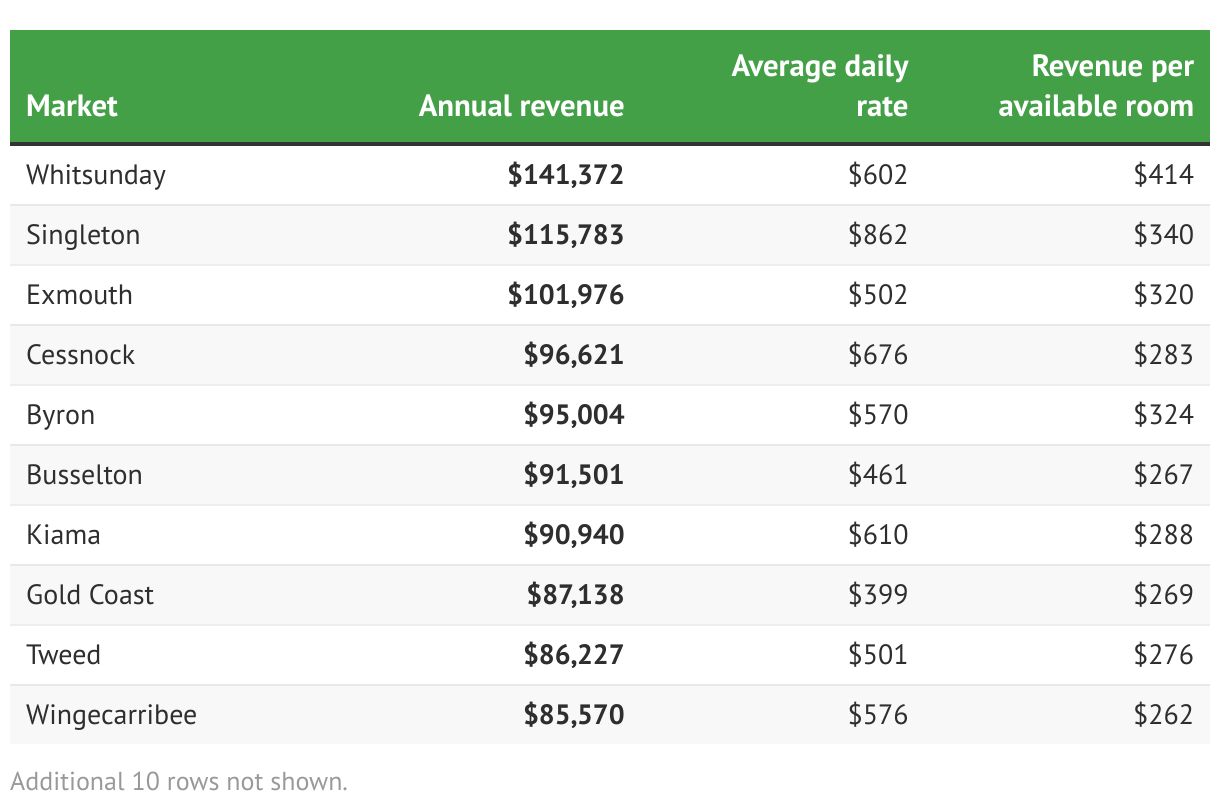
Task: Select Exmouth's $320 revenue per room
Action: click(x=1163, y=295)
